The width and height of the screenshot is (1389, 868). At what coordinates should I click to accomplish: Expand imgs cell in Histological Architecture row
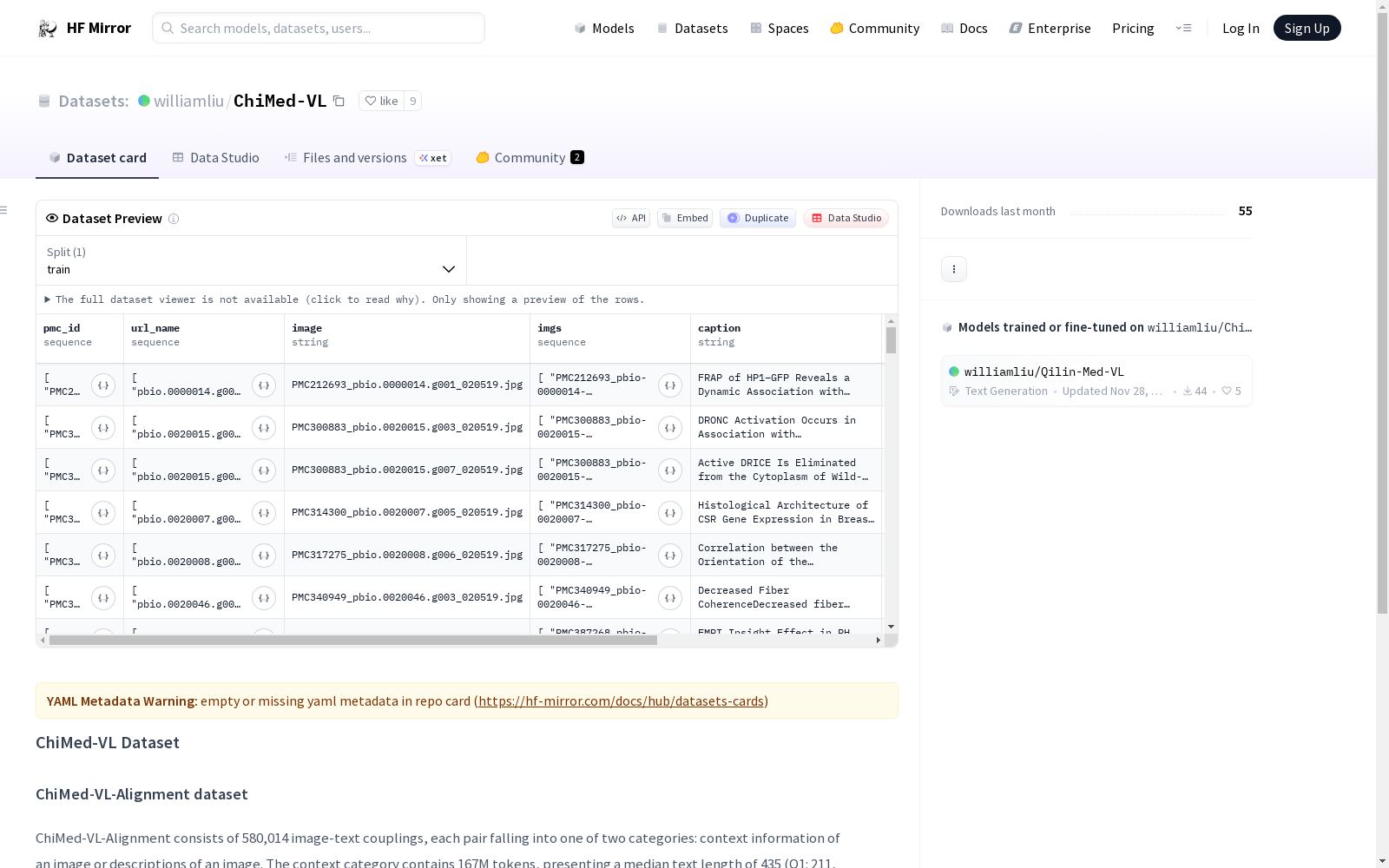click(670, 513)
